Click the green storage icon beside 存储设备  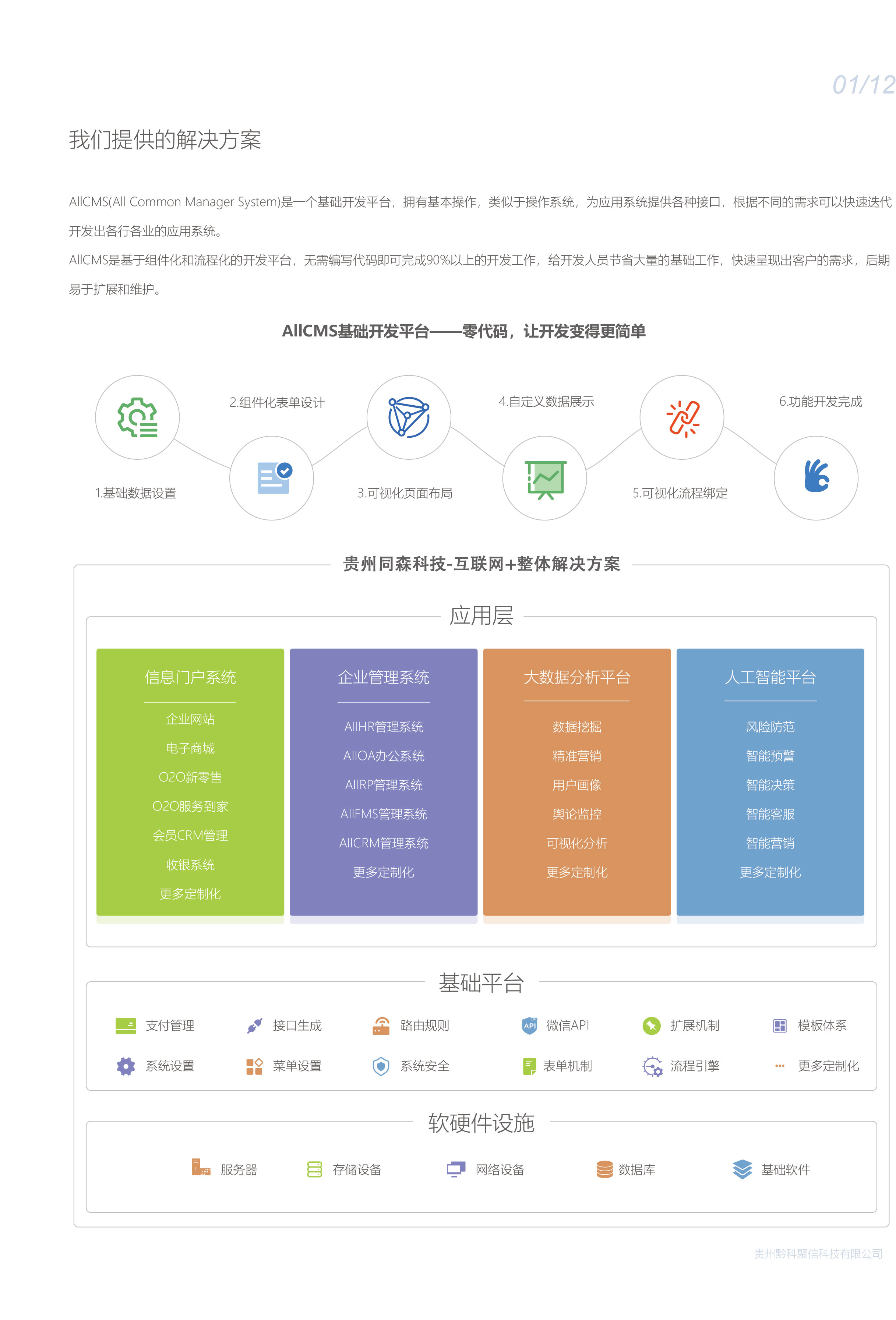(314, 1169)
